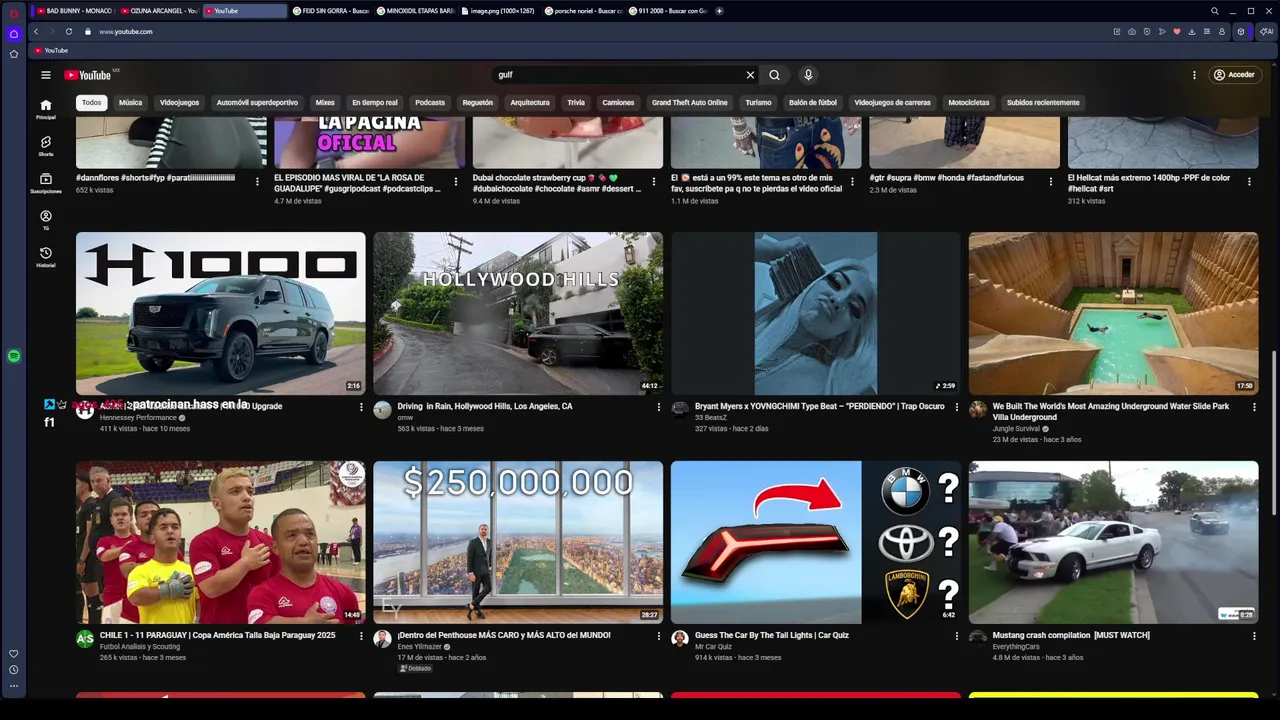Viewport: 1280px width, 720px height.
Task: Open the ad blocker shield icon
Action: point(1147,31)
